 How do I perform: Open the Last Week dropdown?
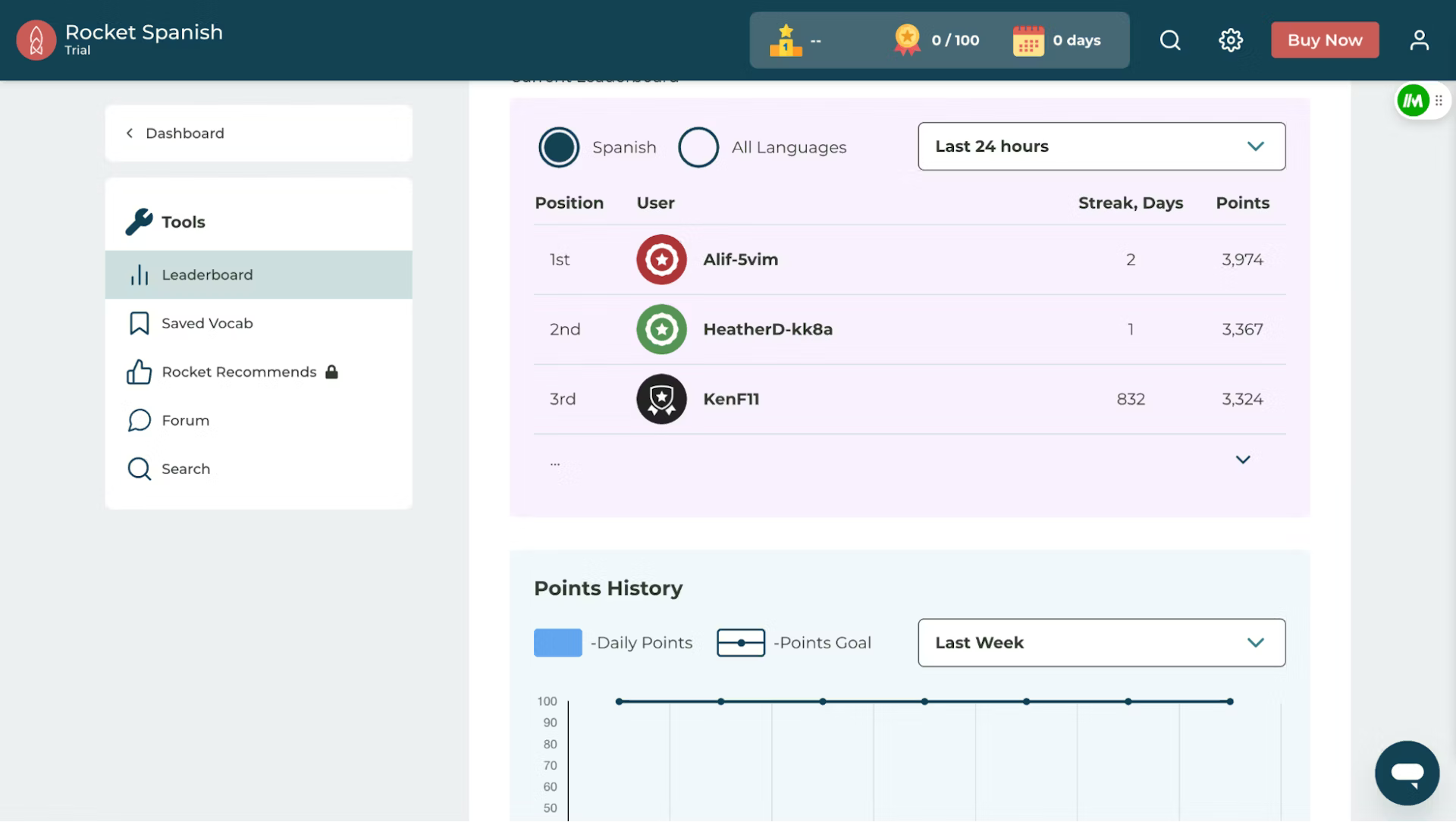(1101, 643)
